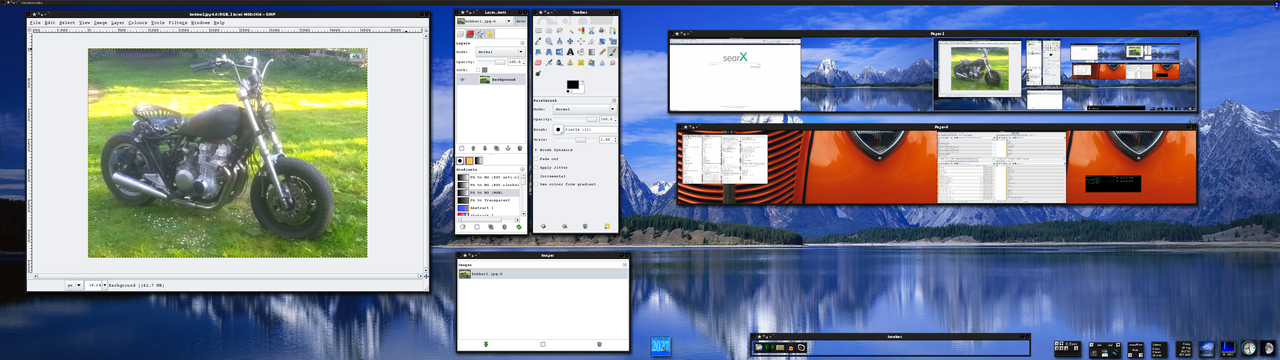Switch to the Channels tab in Layers dock
The width and height of the screenshot is (1280, 360).
(x=470, y=34)
